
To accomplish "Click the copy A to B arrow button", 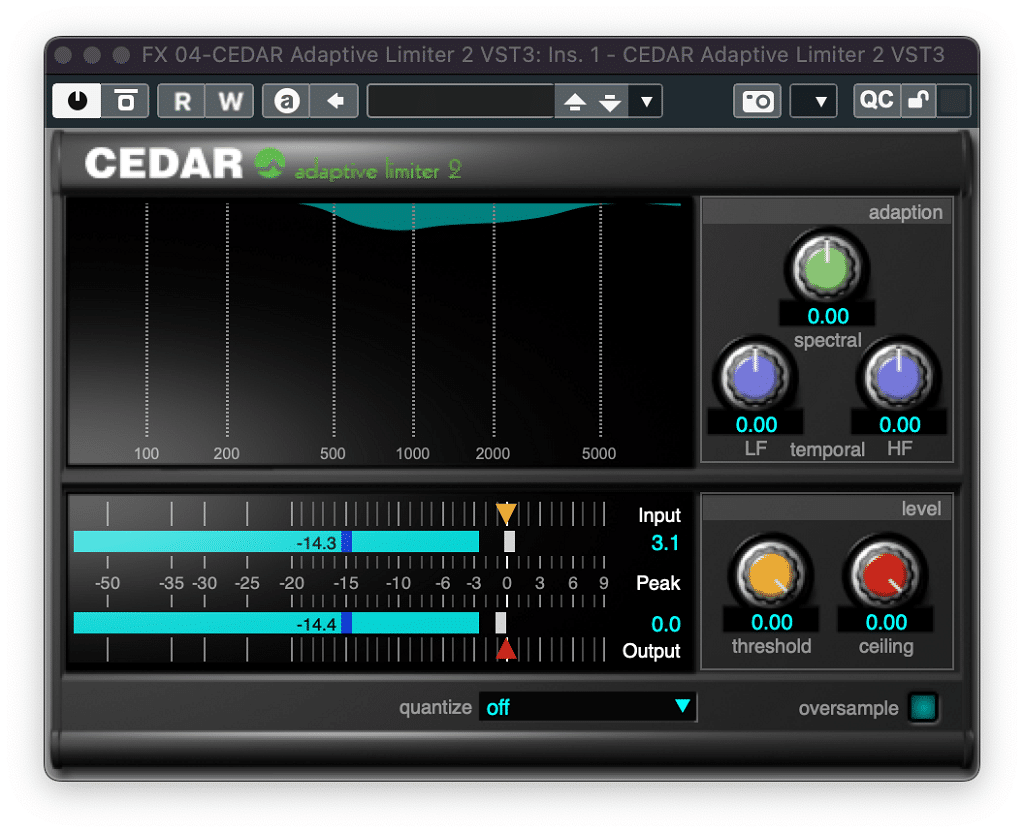I will tap(335, 101).
